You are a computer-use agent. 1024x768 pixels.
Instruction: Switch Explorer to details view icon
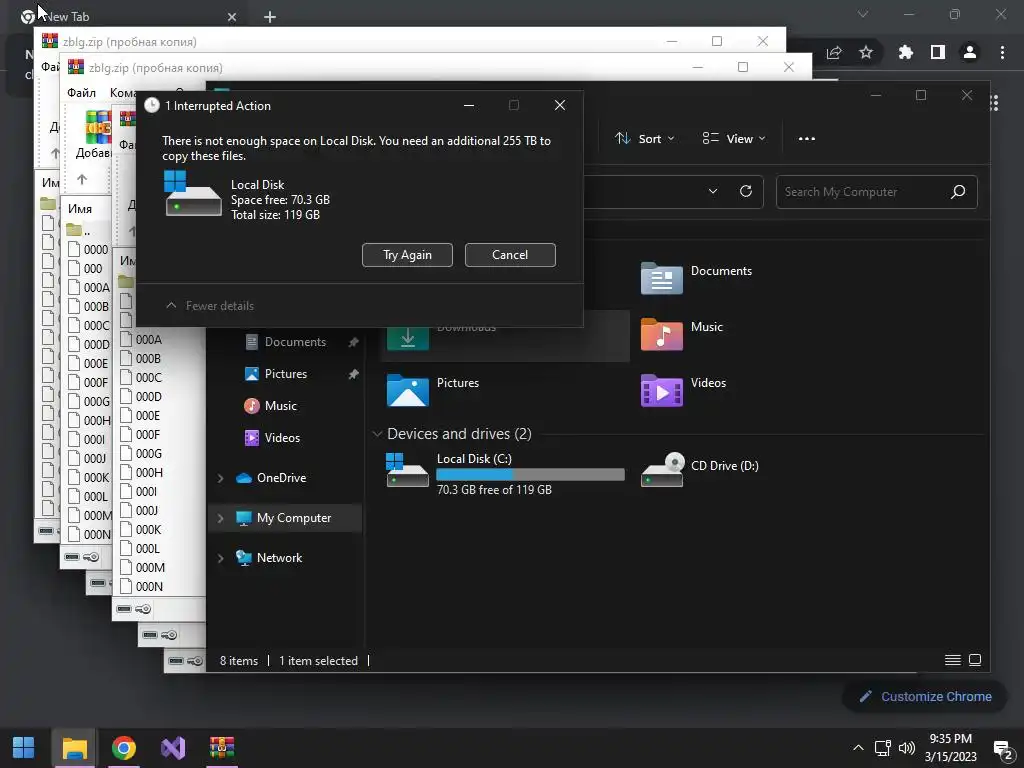(953, 660)
